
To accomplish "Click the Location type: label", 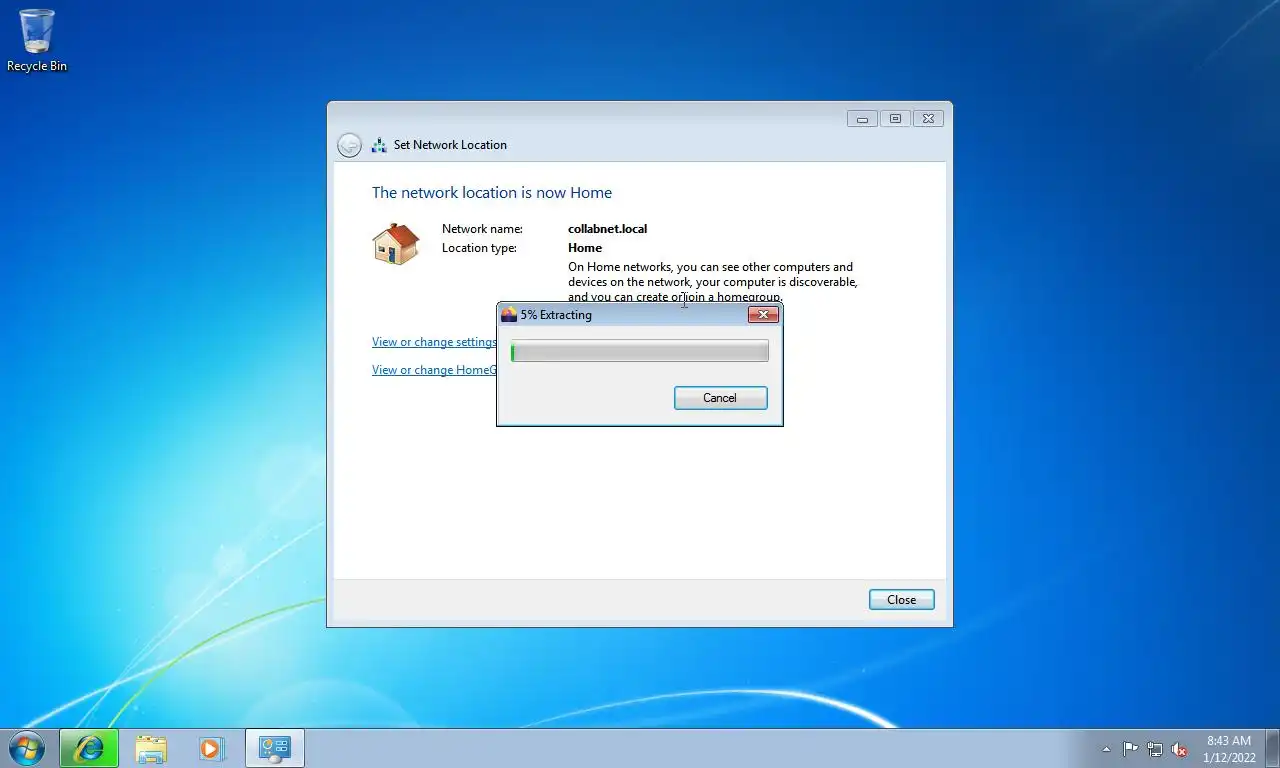I will 479,248.
